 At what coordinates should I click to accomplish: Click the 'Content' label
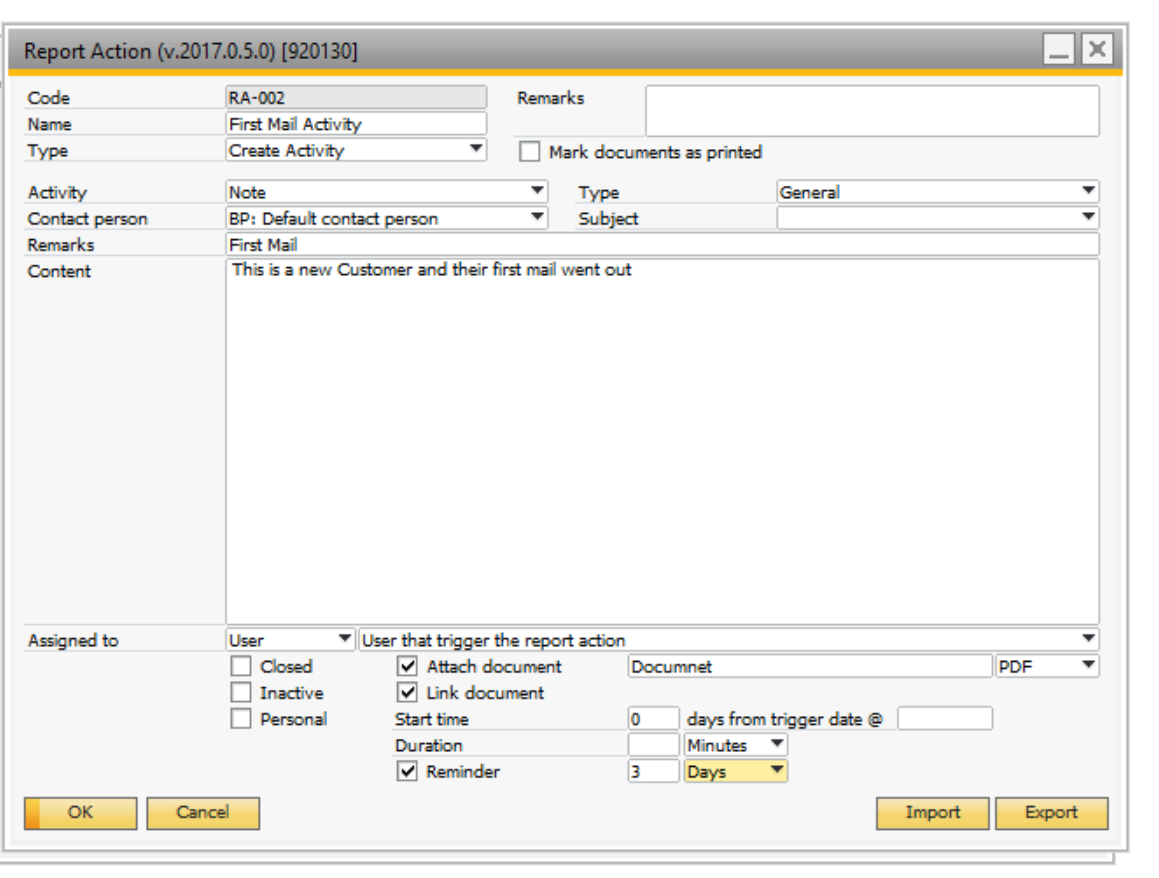pos(59,271)
